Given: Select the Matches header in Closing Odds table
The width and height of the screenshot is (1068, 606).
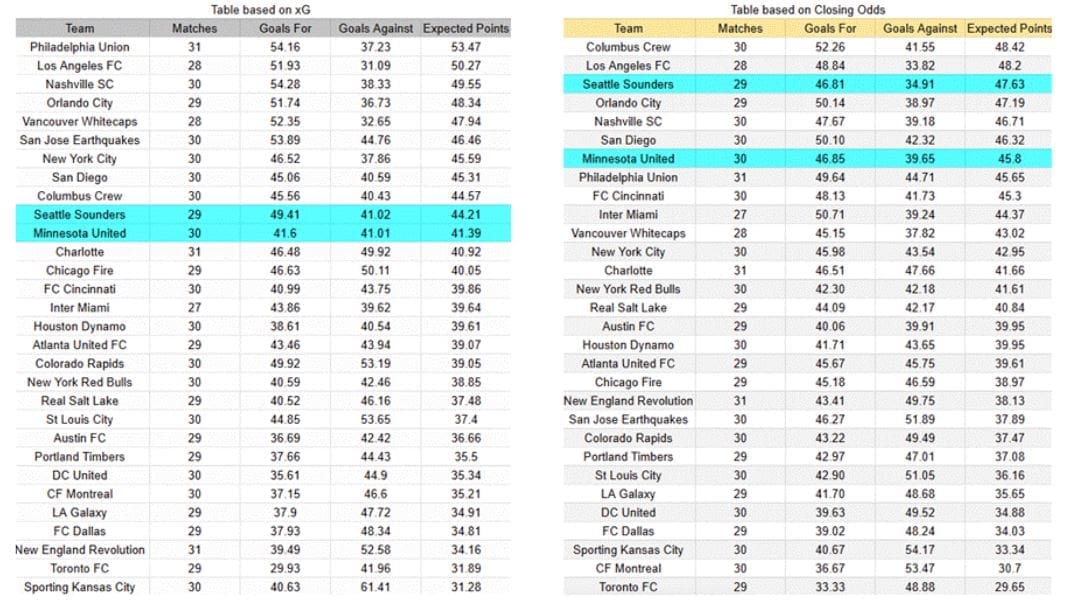Looking at the screenshot, I should (x=740, y=29).
